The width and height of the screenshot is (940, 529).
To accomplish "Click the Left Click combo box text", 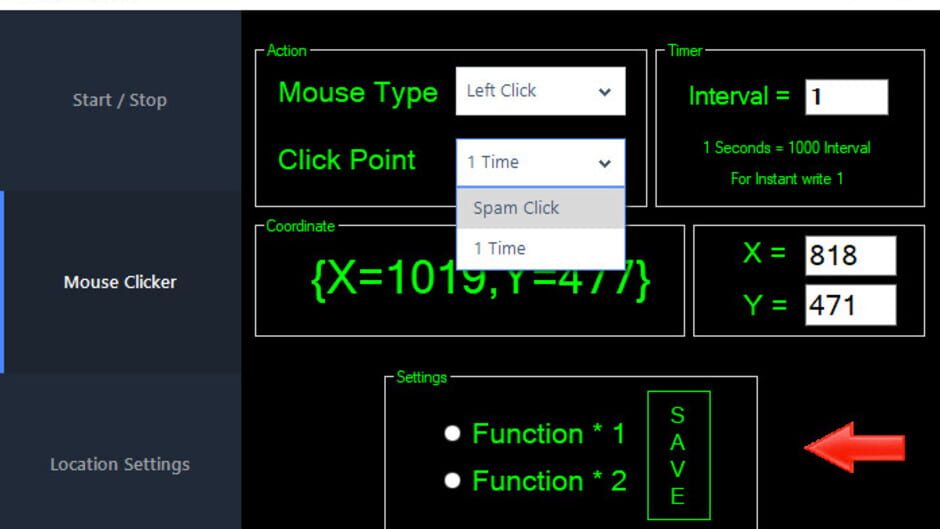I will 501,91.
